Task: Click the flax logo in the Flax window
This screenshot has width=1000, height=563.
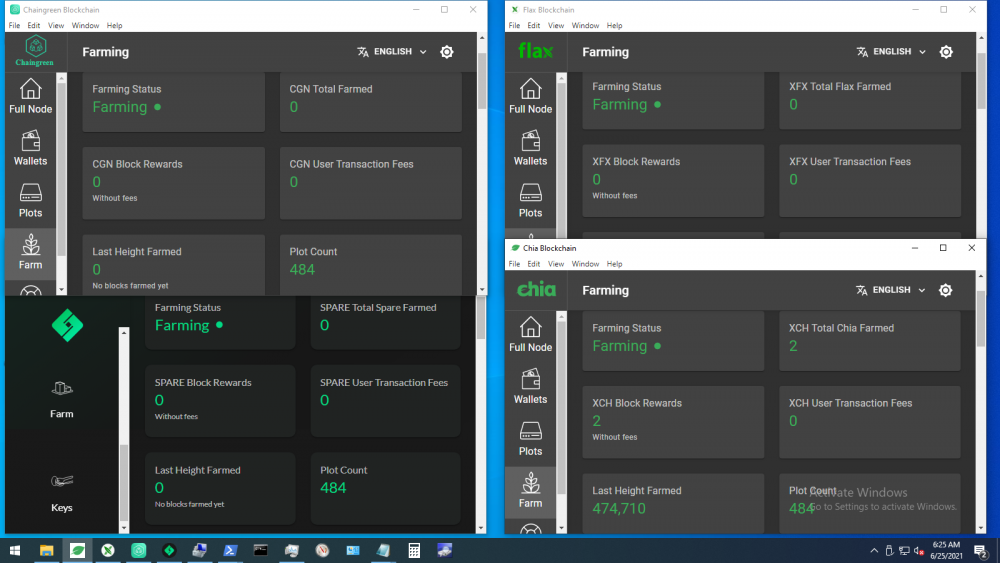Action: [535, 50]
